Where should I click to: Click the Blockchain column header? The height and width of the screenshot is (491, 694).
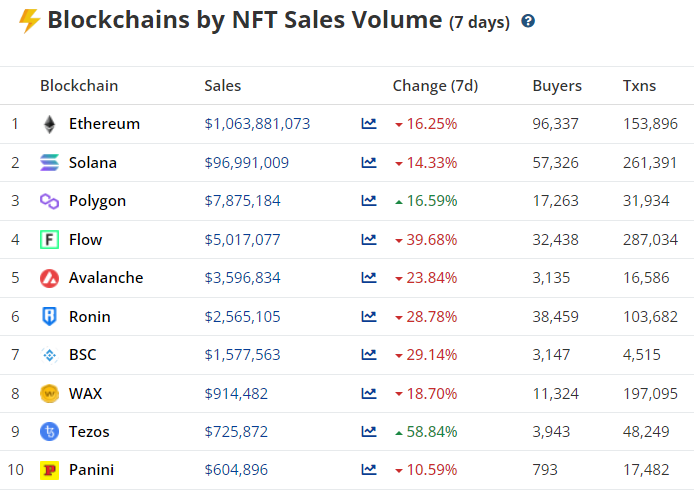(x=79, y=86)
